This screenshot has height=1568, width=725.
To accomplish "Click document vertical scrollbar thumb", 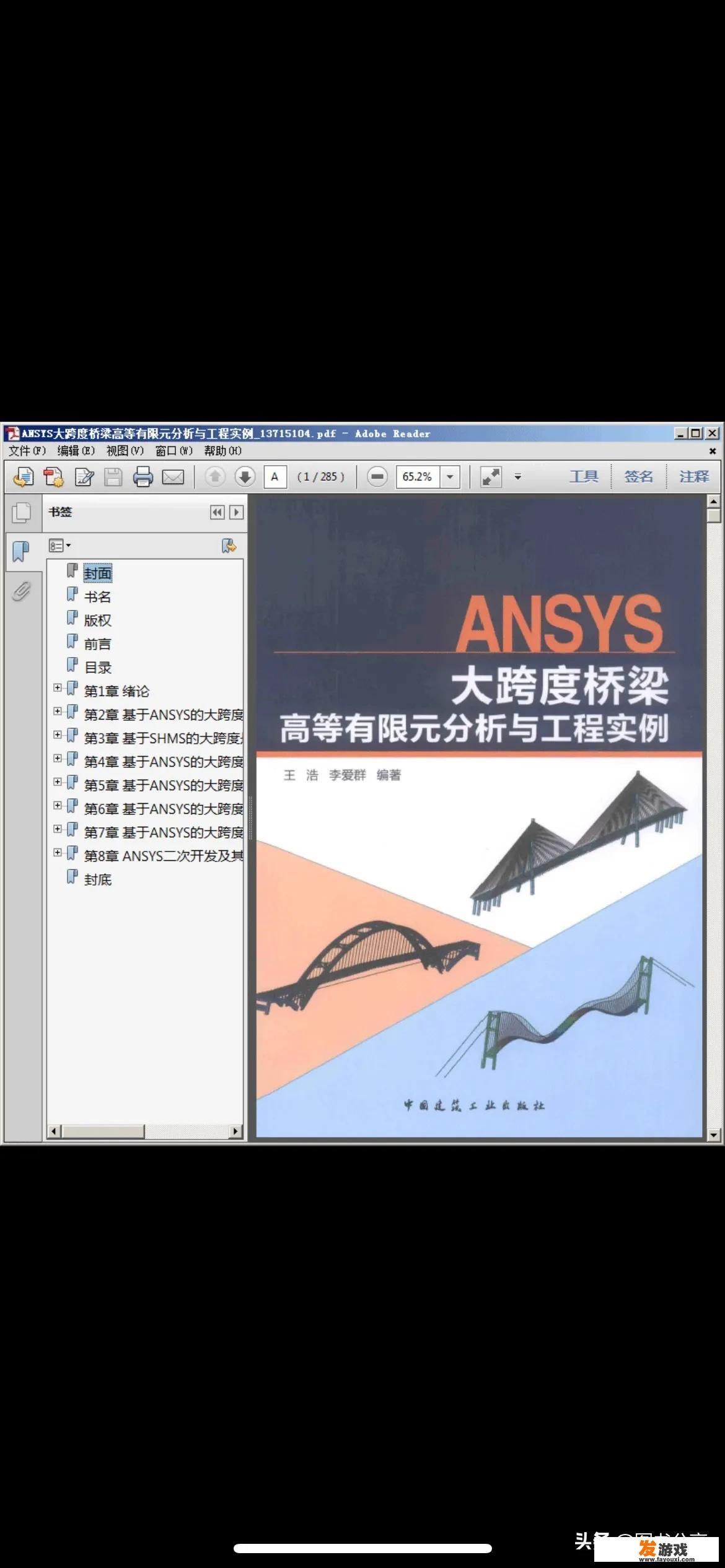I will [x=713, y=515].
